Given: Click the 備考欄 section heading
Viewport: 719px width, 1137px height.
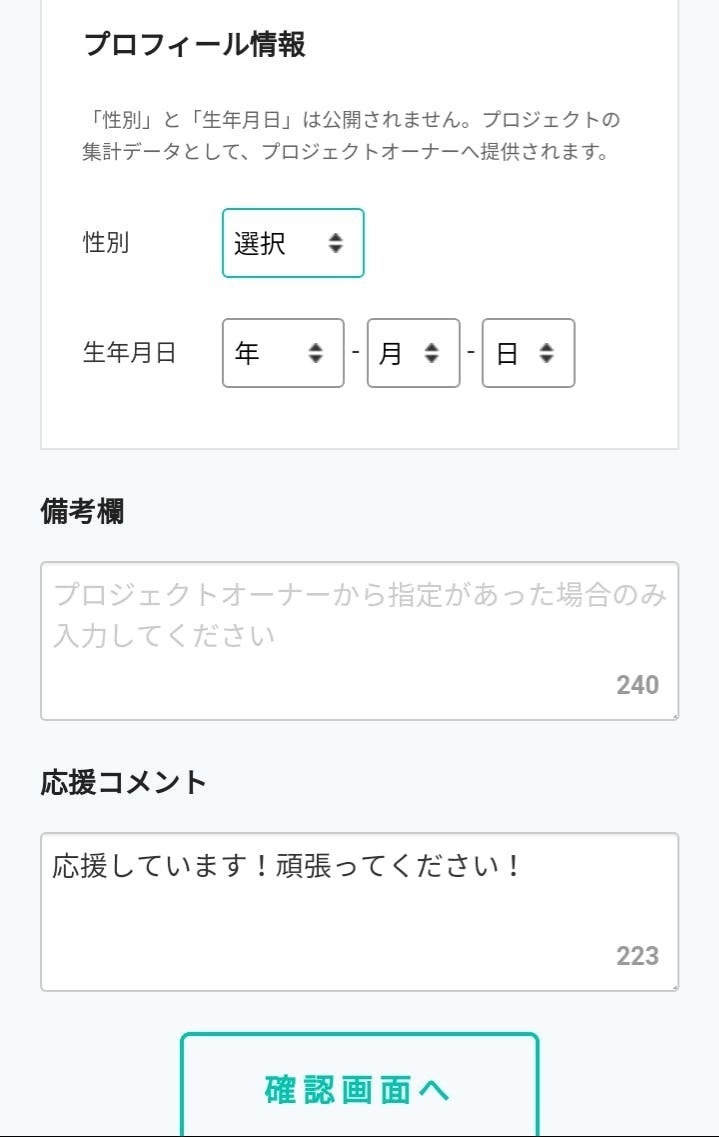Looking at the screenshot, I should click(x=82, y=512).
